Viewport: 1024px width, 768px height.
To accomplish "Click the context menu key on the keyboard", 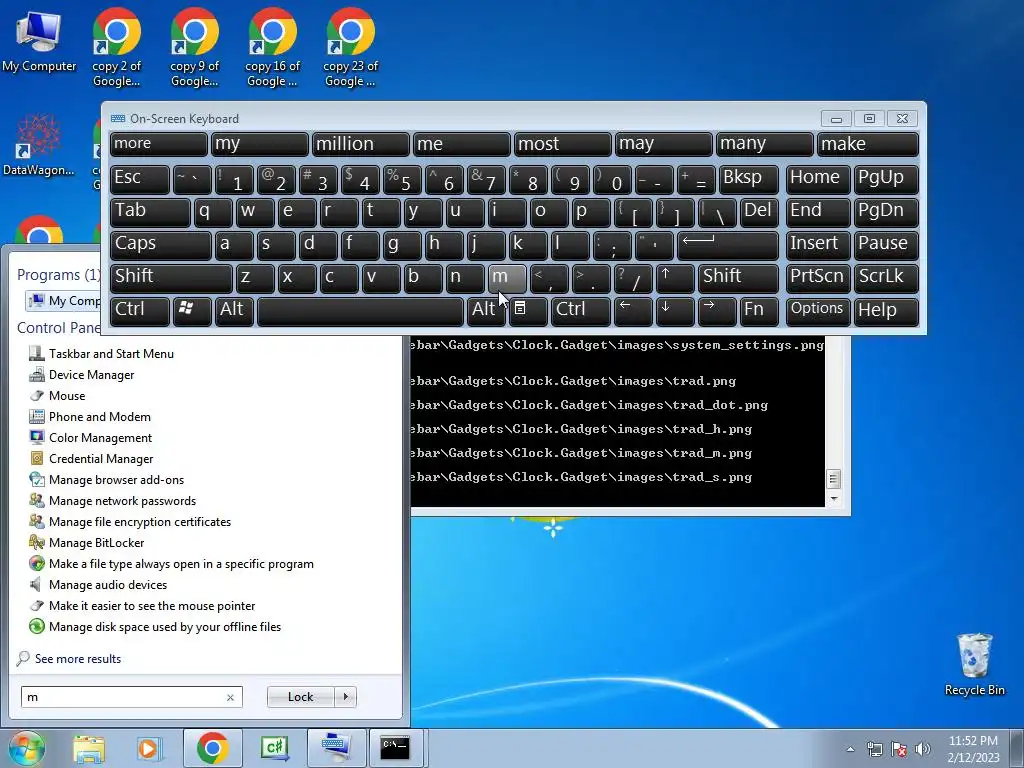I will (527, 311).
